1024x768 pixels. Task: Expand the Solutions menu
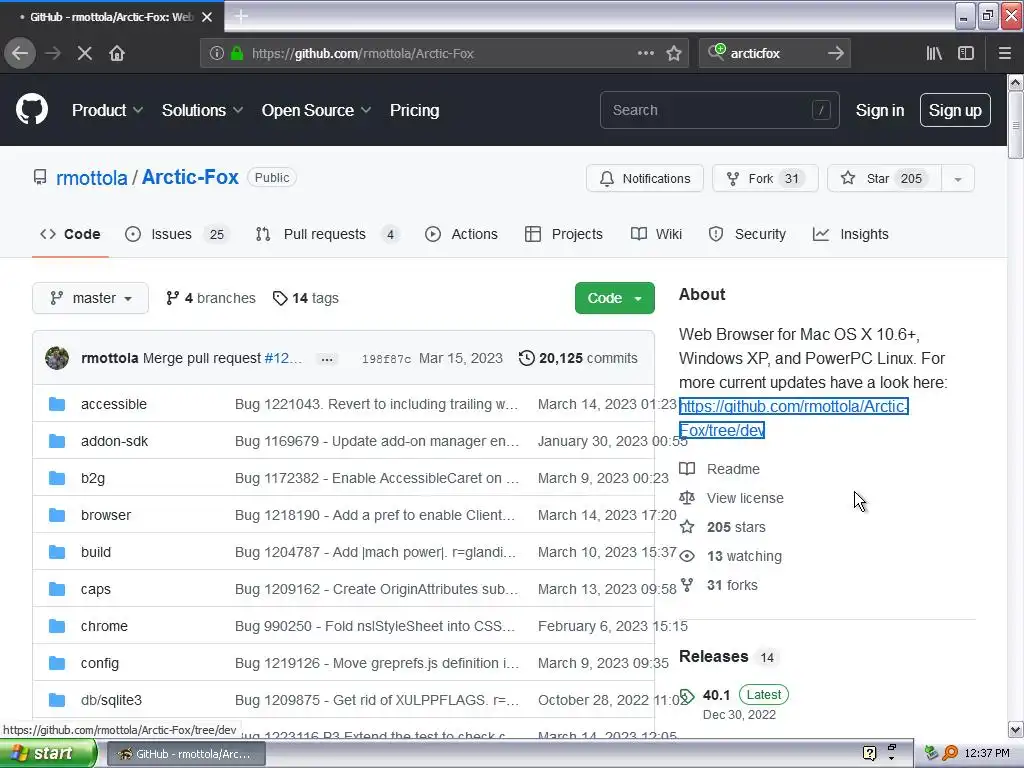202,110
